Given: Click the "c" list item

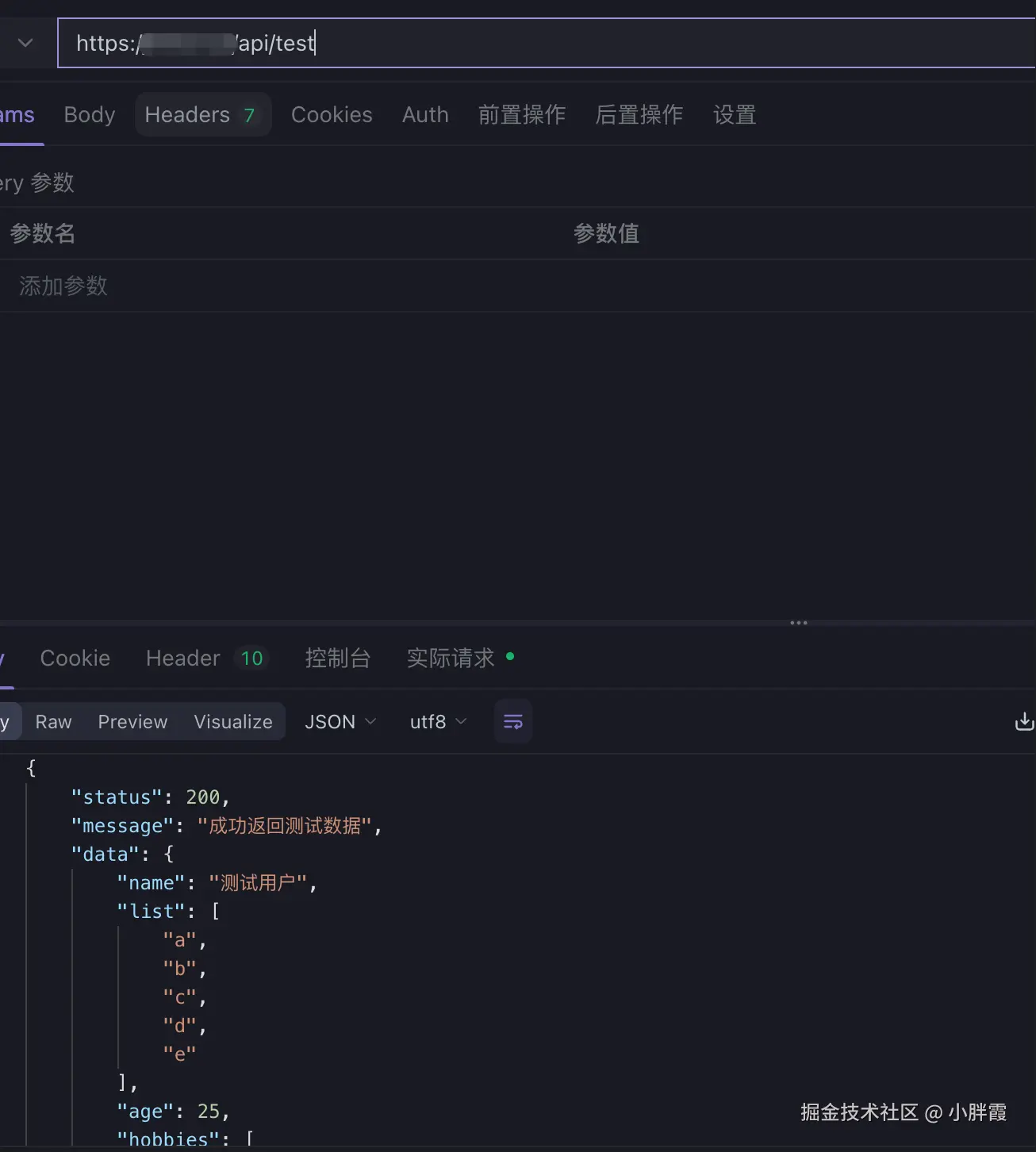Looking at the screenshot, I should pos(185,997).
